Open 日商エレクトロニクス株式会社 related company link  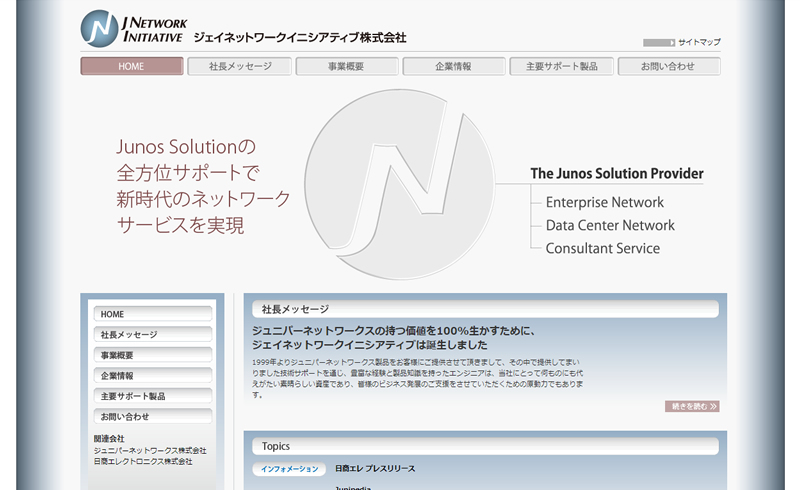143,461
